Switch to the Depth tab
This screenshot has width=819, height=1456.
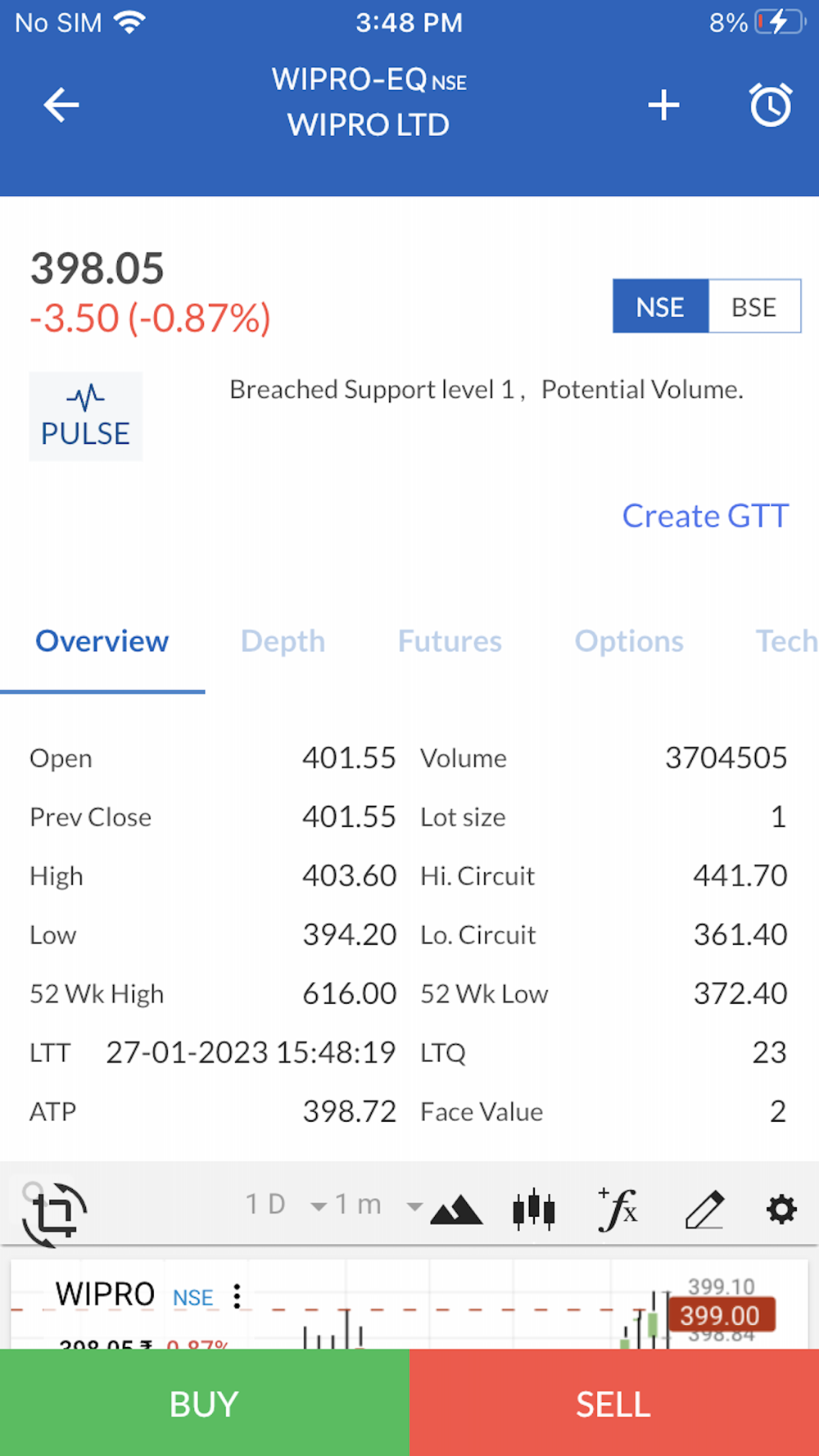283,641
